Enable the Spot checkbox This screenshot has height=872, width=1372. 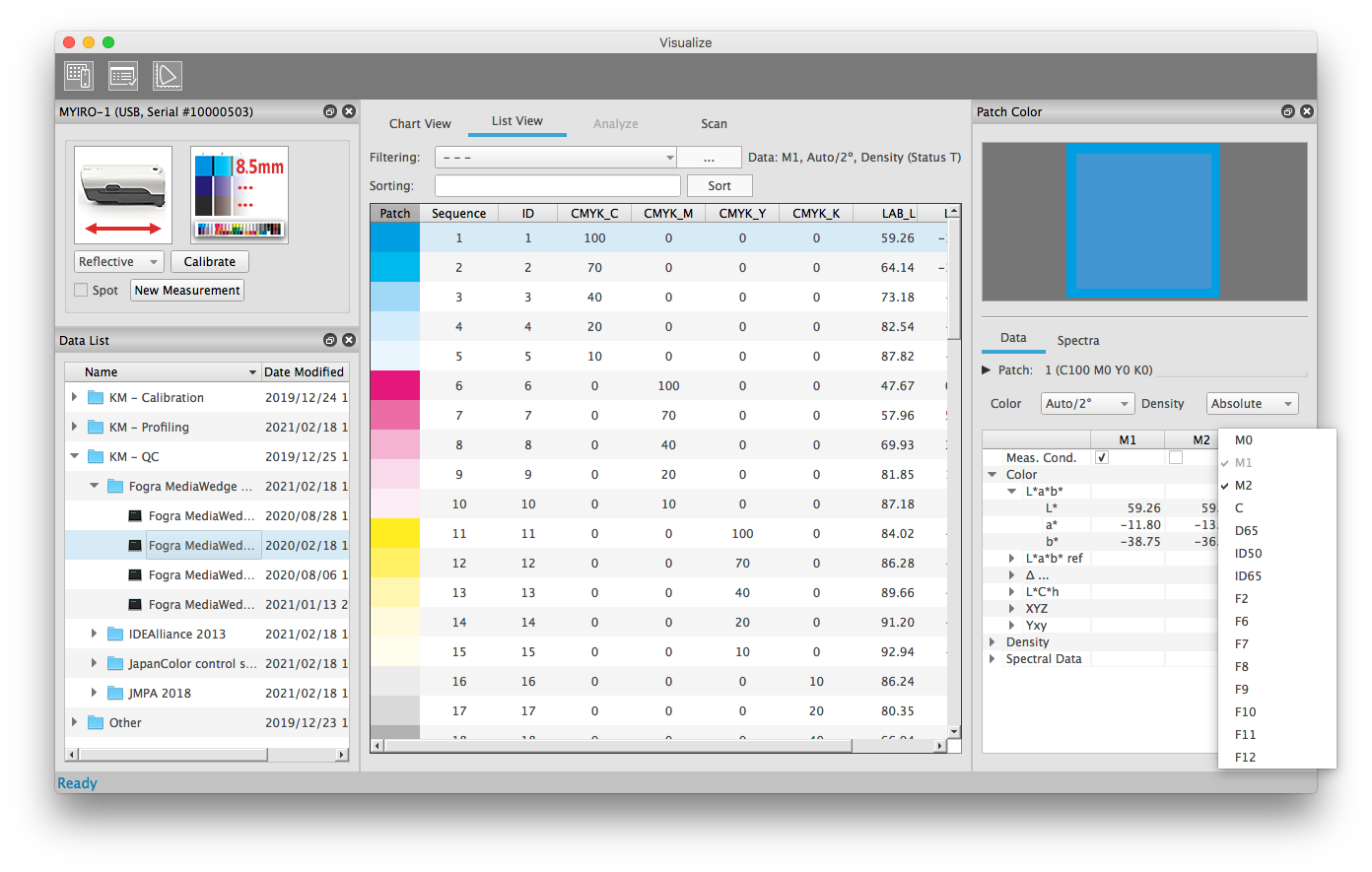tap(81, 291)
